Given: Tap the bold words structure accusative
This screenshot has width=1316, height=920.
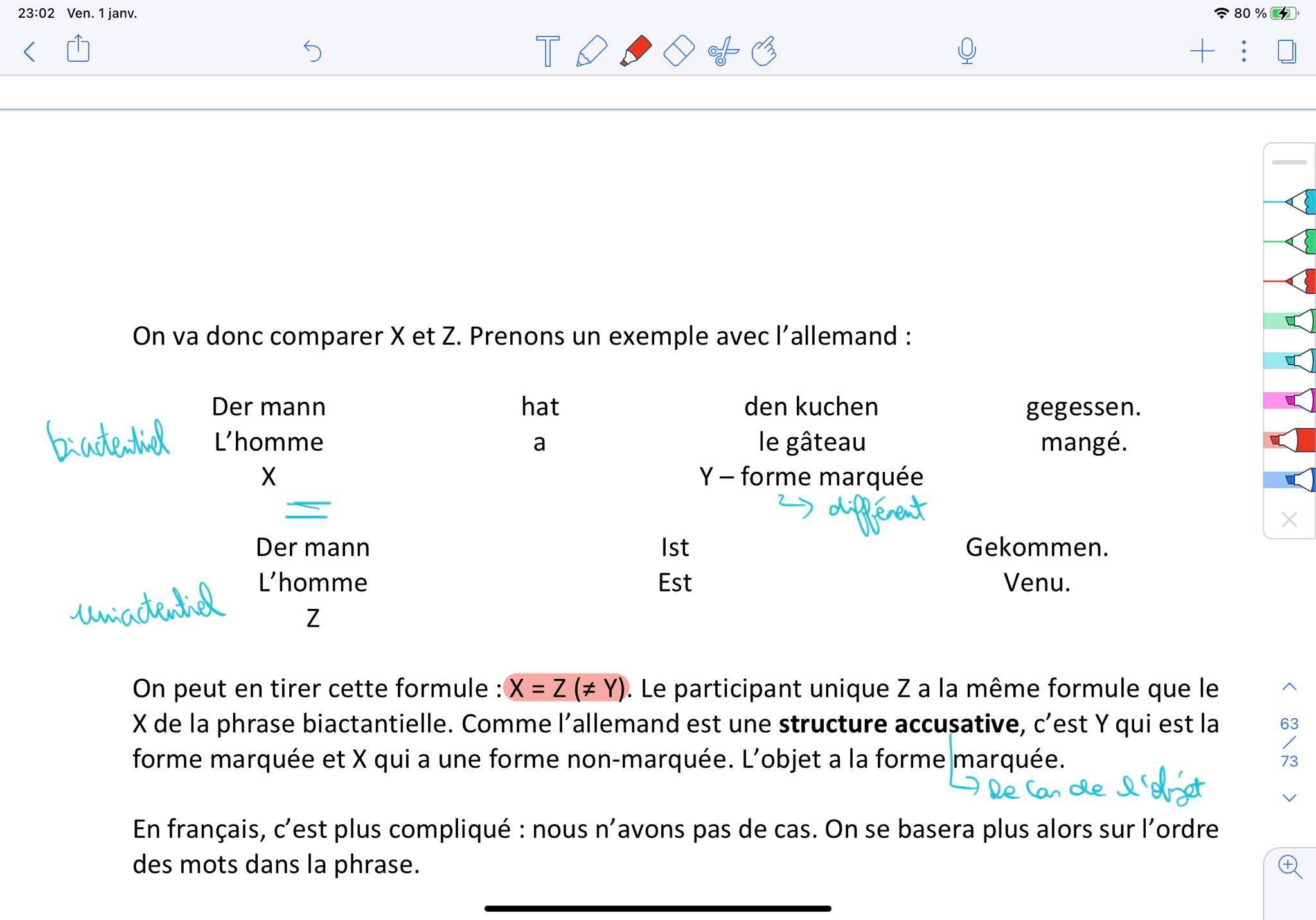Looking at the screenshot, I should [x=898, y=723].
